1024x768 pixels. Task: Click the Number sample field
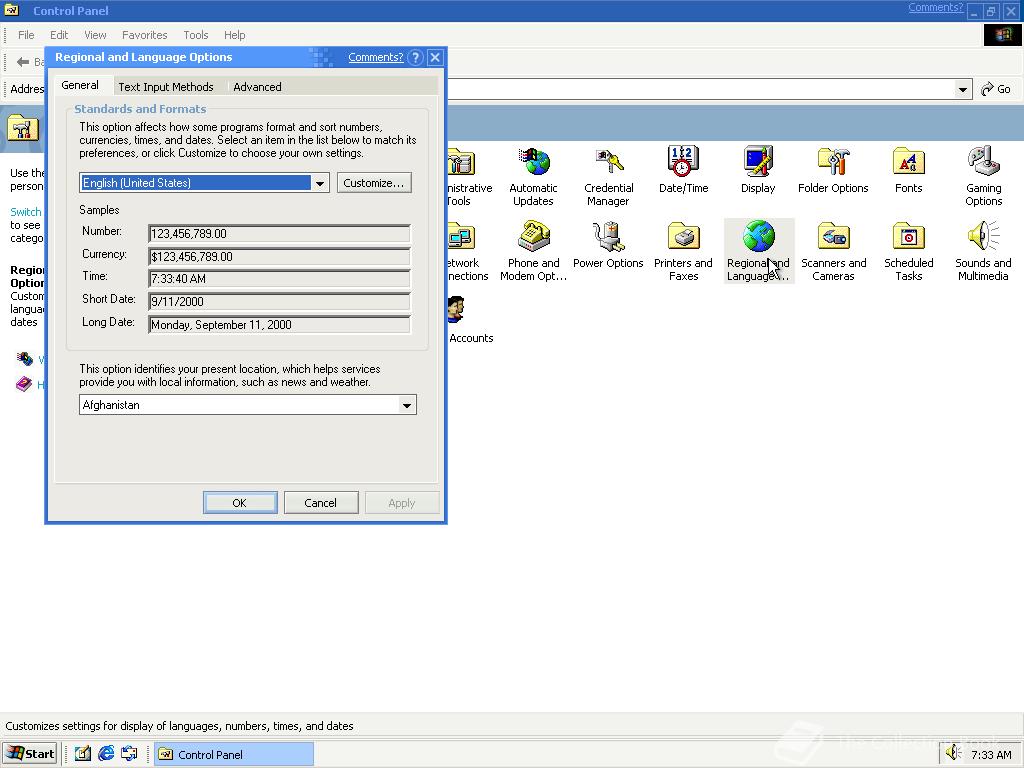[280, 234]
